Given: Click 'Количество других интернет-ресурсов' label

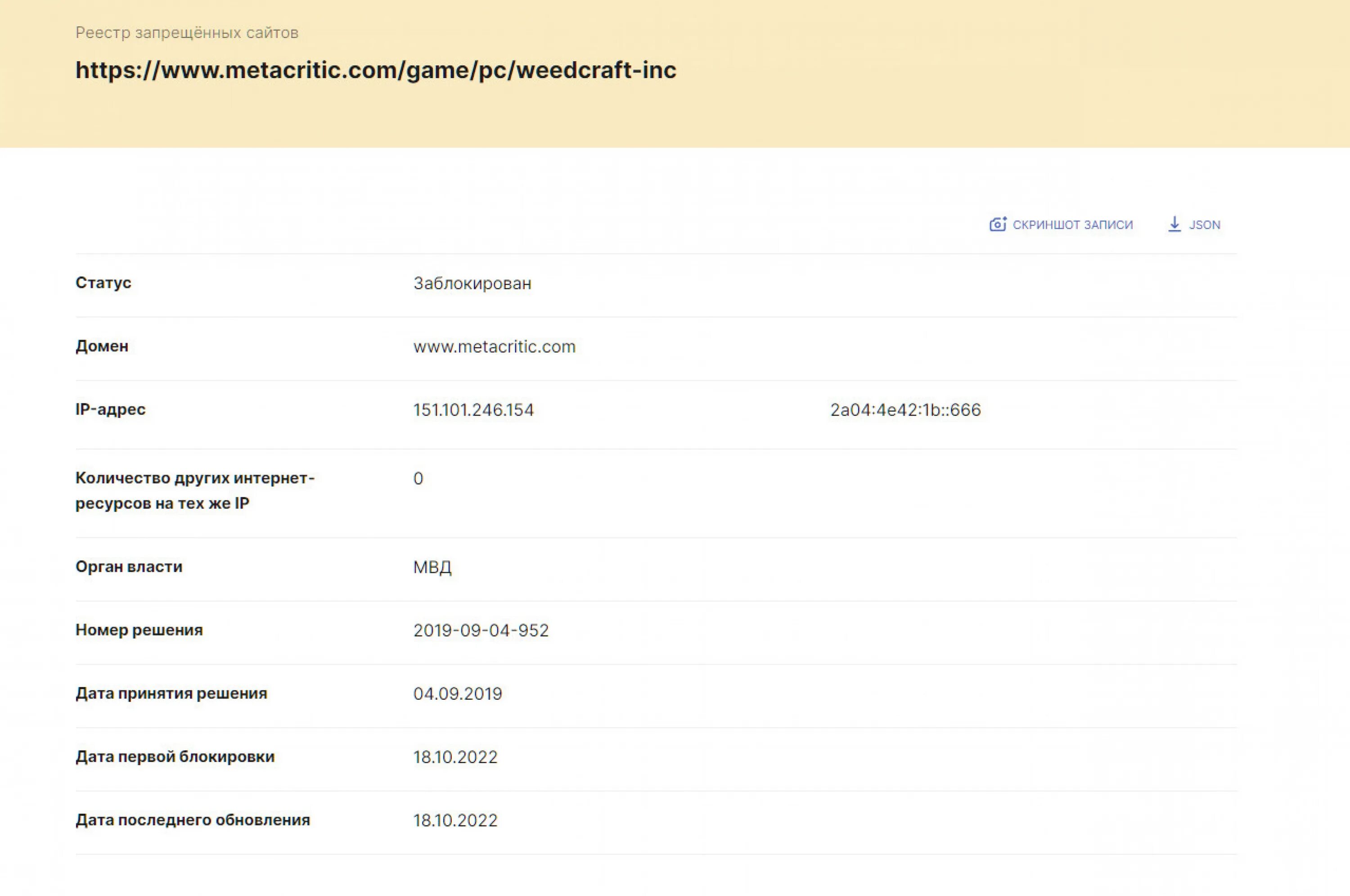Looking at the screenshot, I should pos(195,490).
